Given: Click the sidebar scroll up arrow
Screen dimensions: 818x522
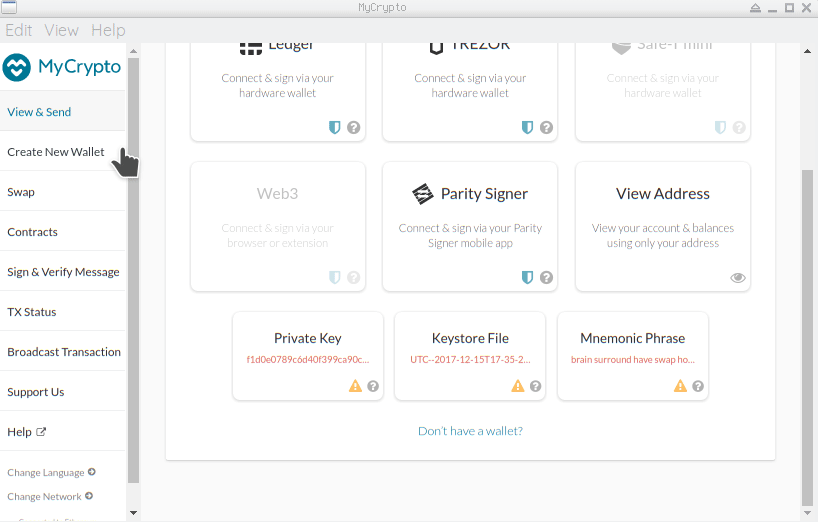Looking at the screenshot, I should click(134, 51).
